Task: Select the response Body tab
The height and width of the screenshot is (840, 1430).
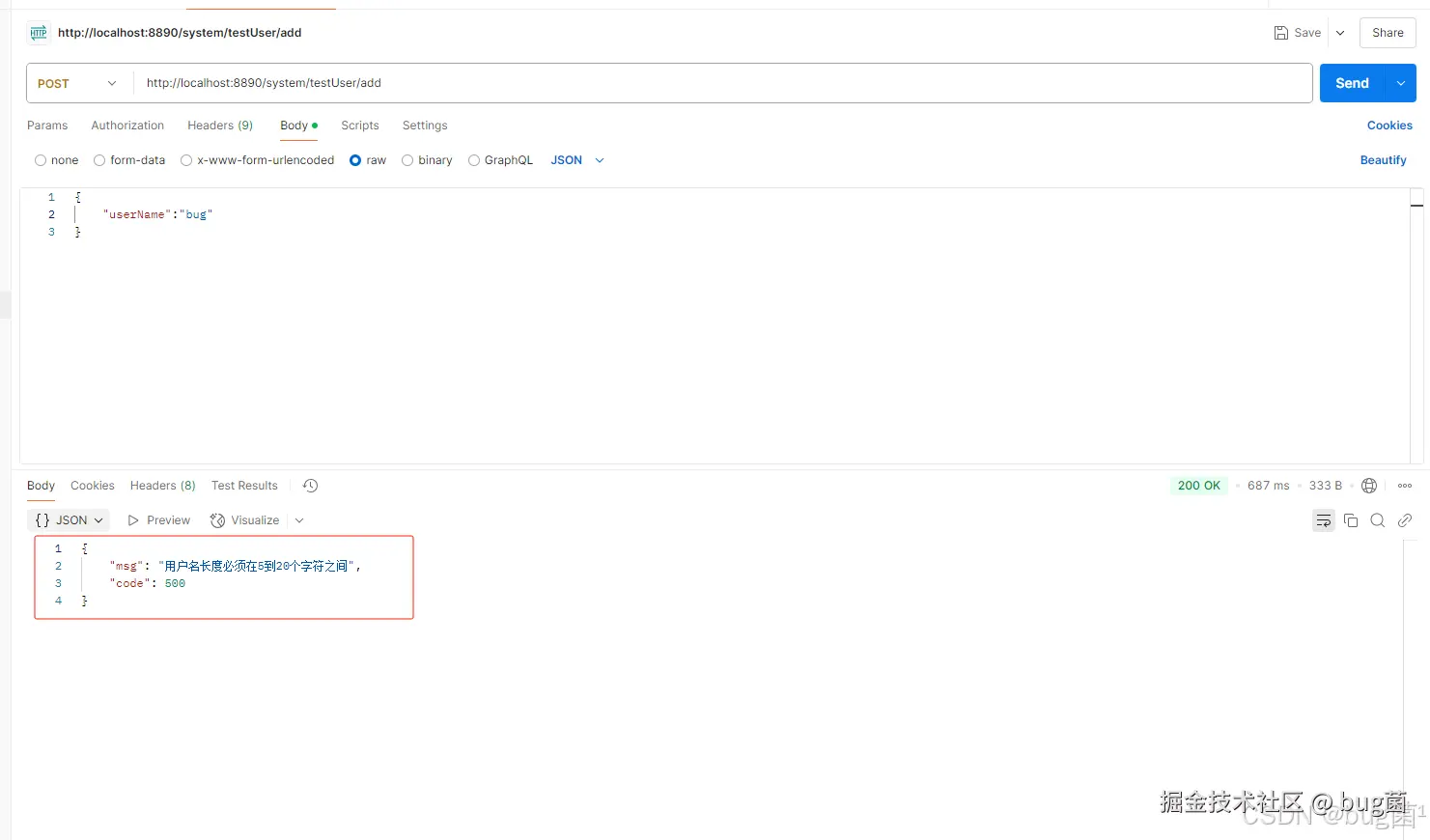Action: pyautogui.click(x=41, y=486)
